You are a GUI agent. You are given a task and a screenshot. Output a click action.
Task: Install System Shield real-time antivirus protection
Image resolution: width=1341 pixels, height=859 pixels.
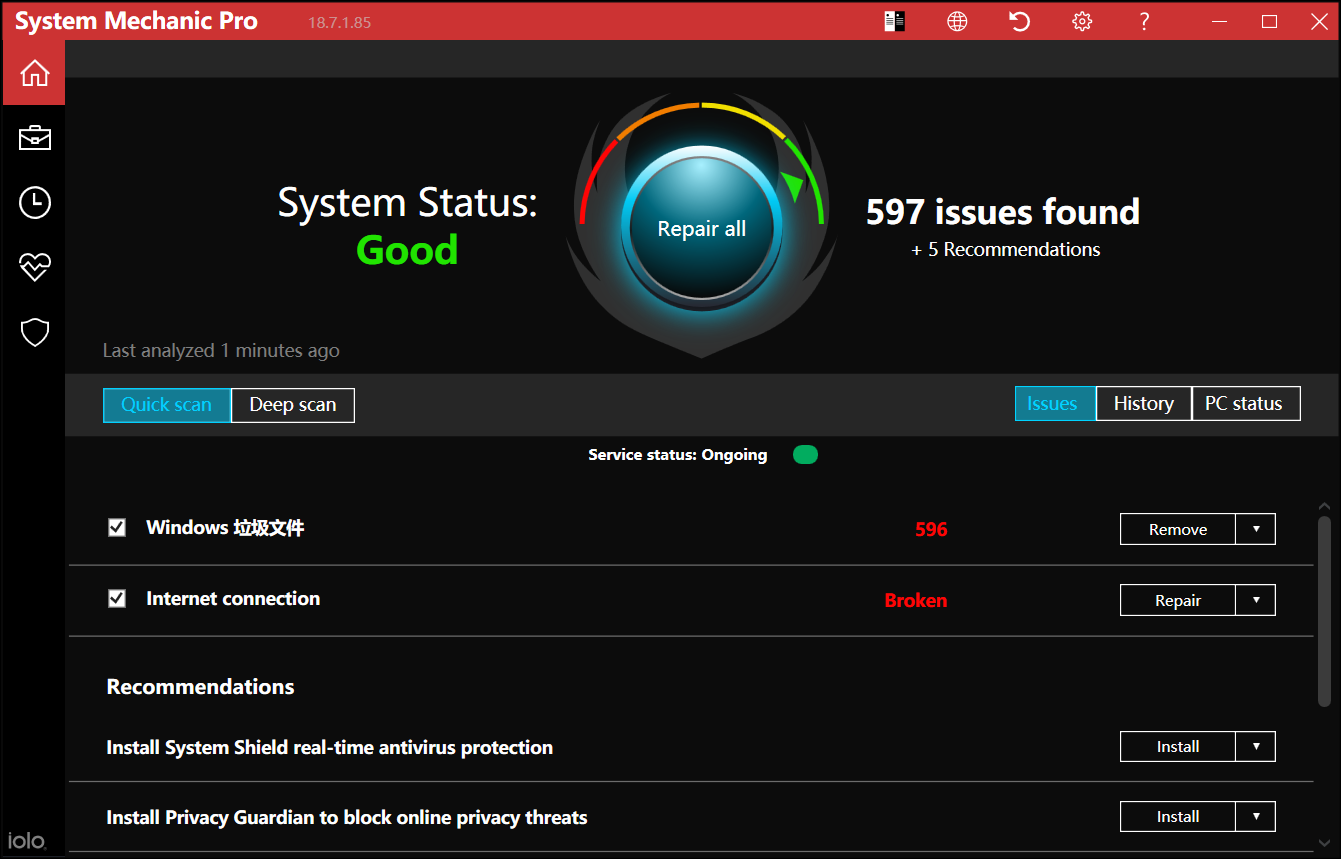(x=1178, y=746)
